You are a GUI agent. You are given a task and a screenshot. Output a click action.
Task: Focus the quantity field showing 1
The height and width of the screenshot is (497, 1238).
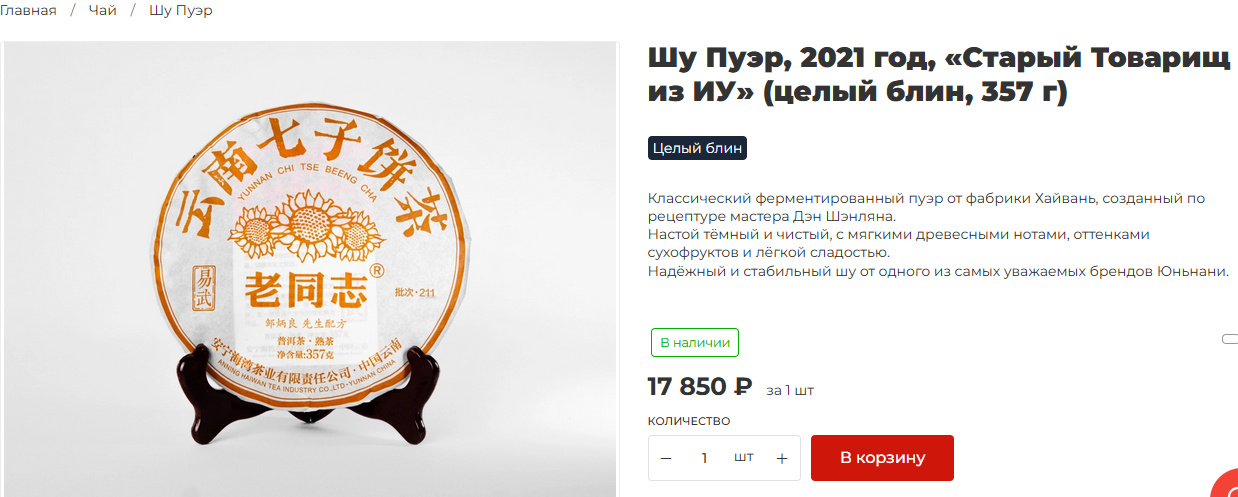[704, 458]
